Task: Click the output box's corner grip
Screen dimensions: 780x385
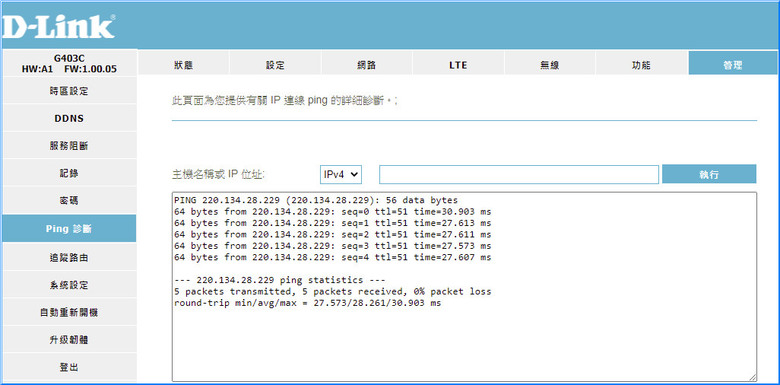Action: point(752,378)
